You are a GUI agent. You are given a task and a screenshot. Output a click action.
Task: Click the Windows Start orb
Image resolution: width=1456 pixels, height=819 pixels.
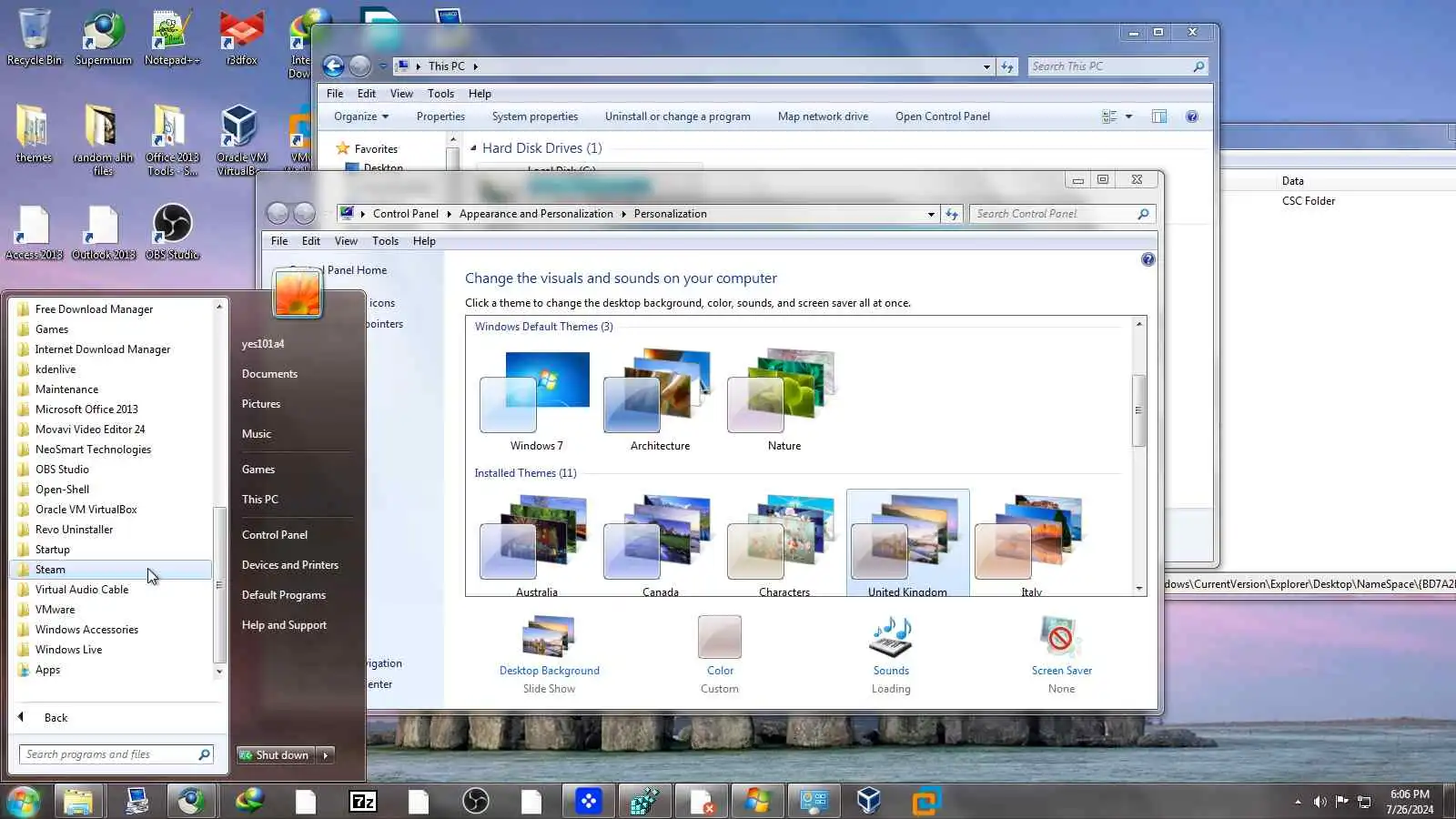[x=23, y=801]
